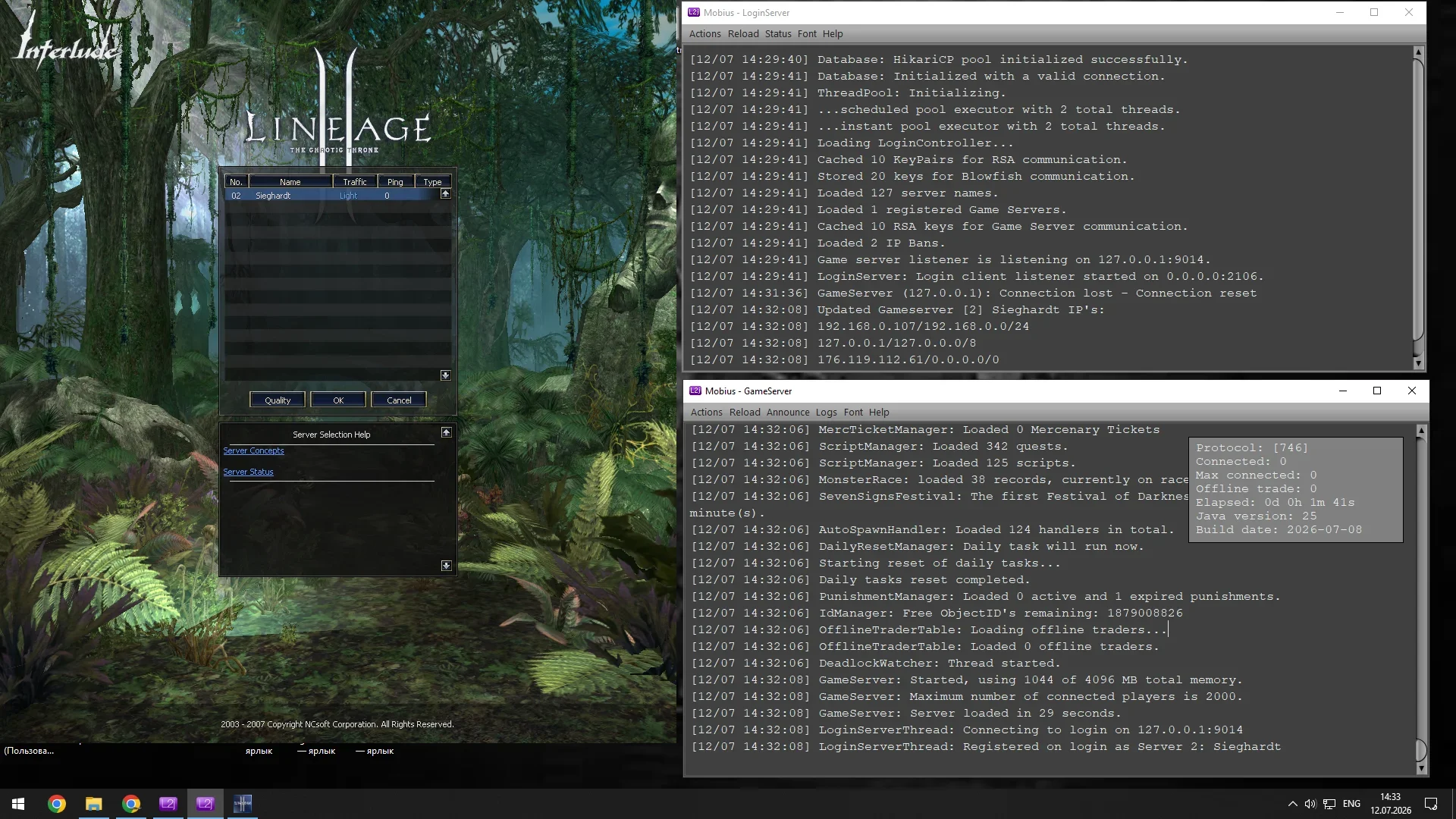Sort server list by Traffic column
Viewport: 1456px width, 819px height.
point(355,182)
